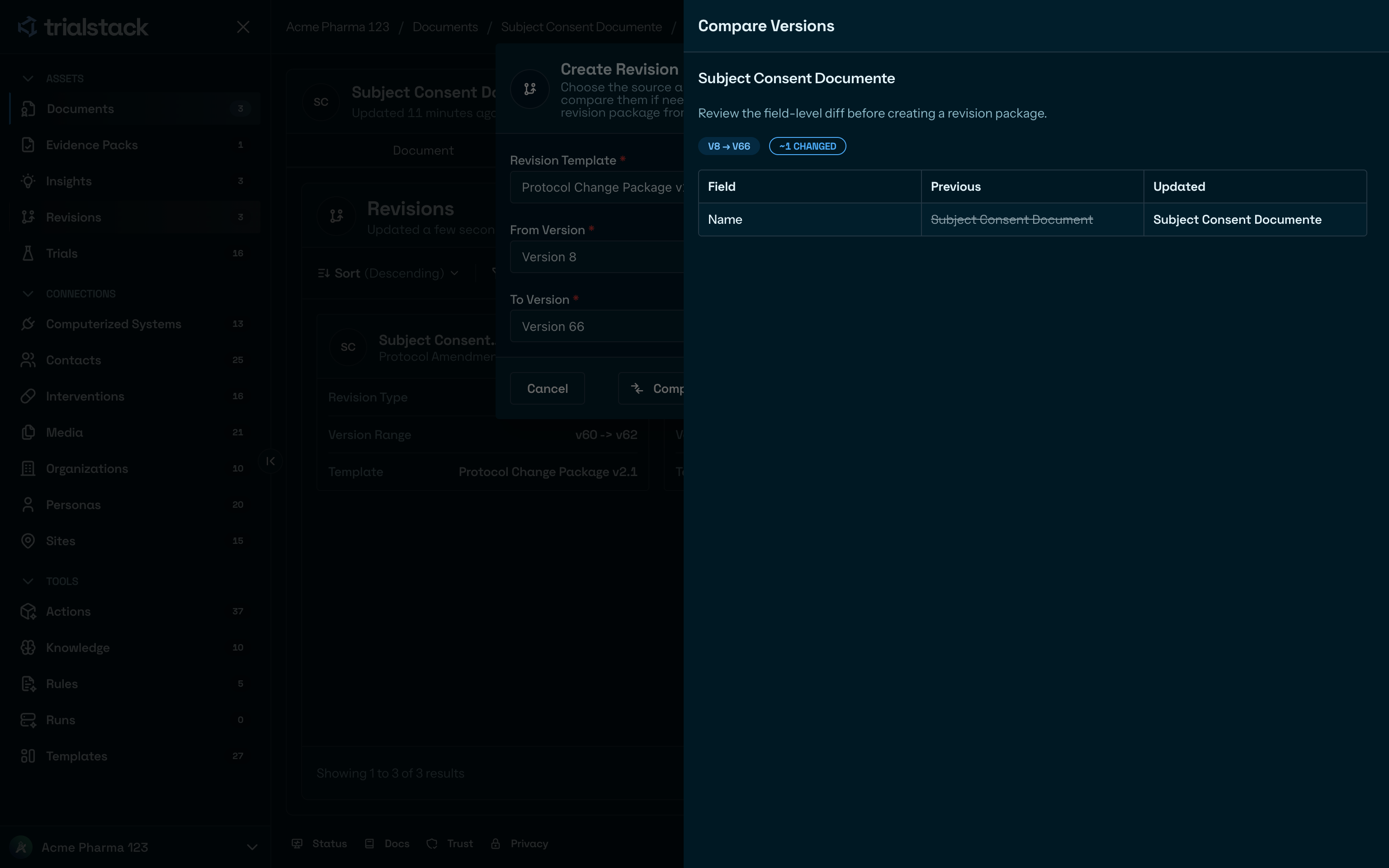Screen dimensions: 1389x868
Task: Open the Knowledge menu item
Action: point(135,647)
